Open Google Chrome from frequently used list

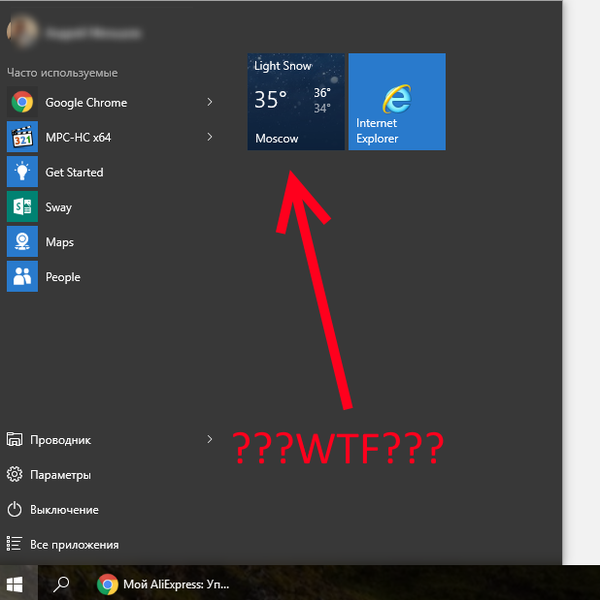[x=109, y=102]
